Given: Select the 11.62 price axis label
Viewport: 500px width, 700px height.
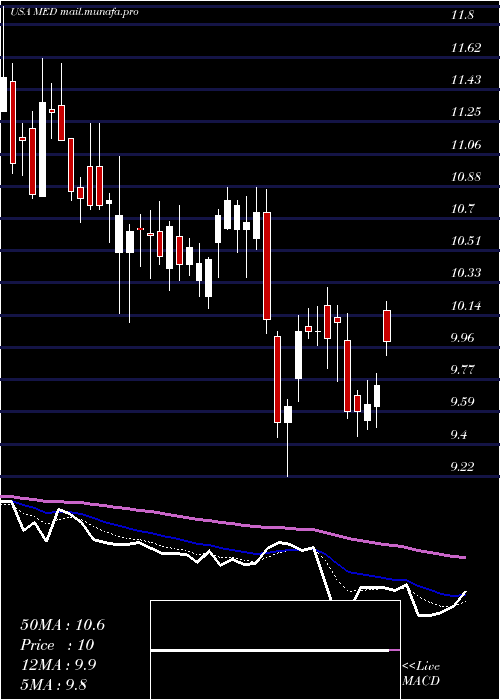Looking at the screenshot, I should click(x=466, y=48).
